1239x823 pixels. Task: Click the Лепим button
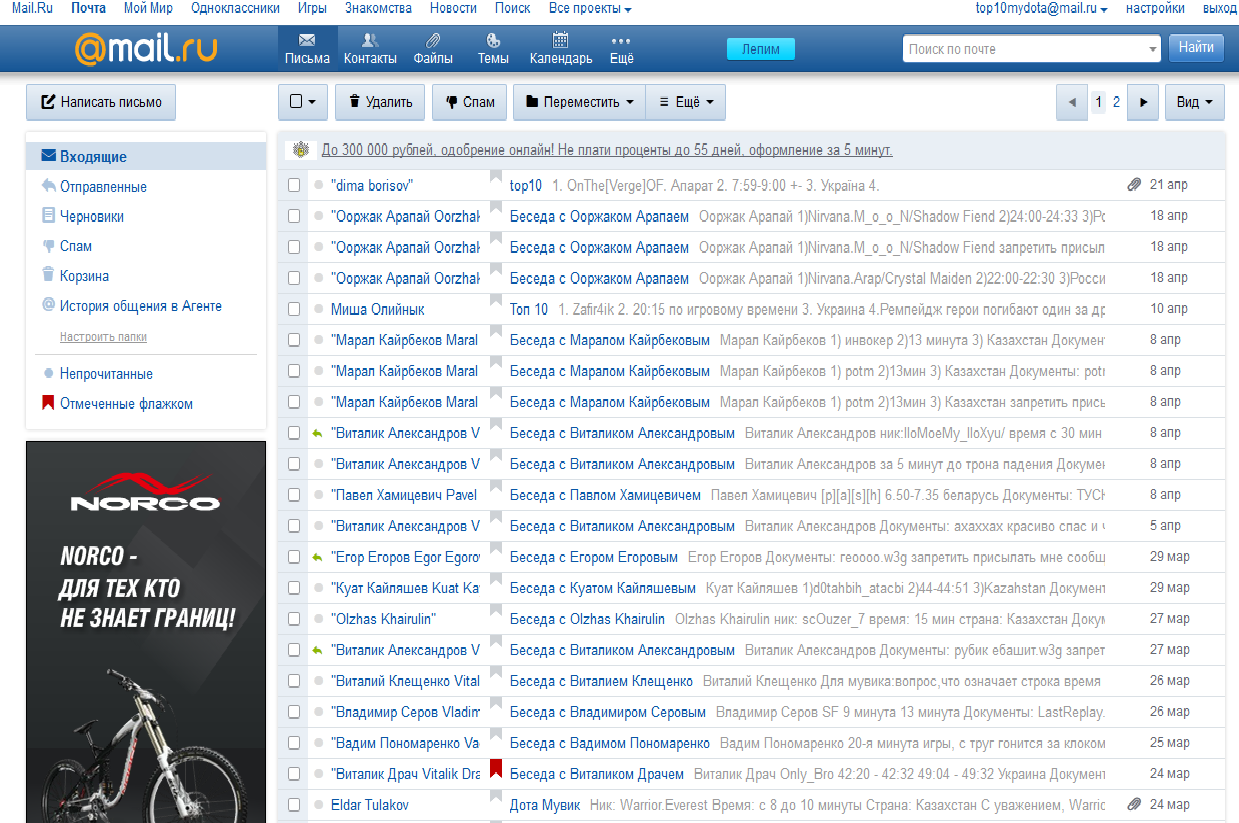761,49
